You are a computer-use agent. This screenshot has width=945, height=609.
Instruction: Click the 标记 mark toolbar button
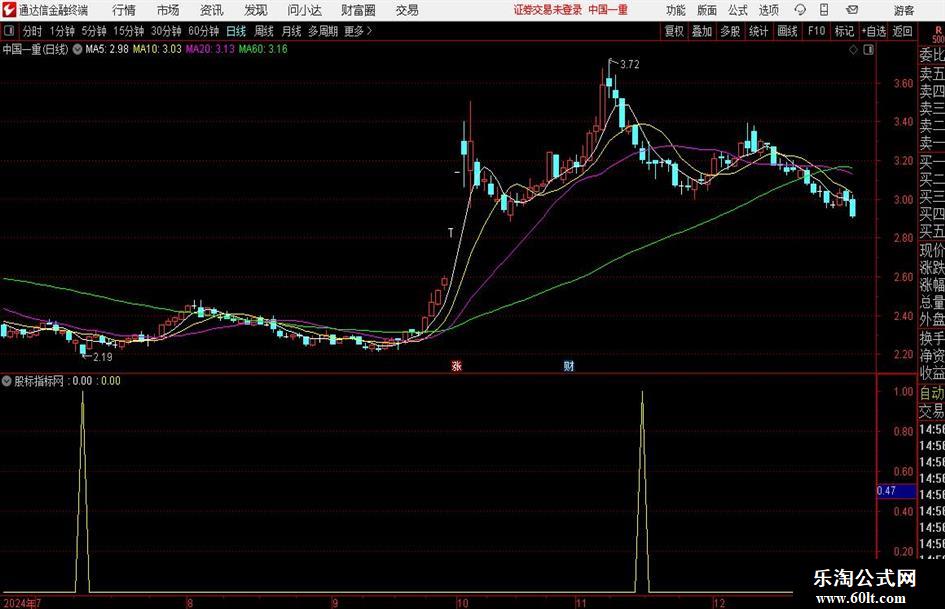point(844,31)
